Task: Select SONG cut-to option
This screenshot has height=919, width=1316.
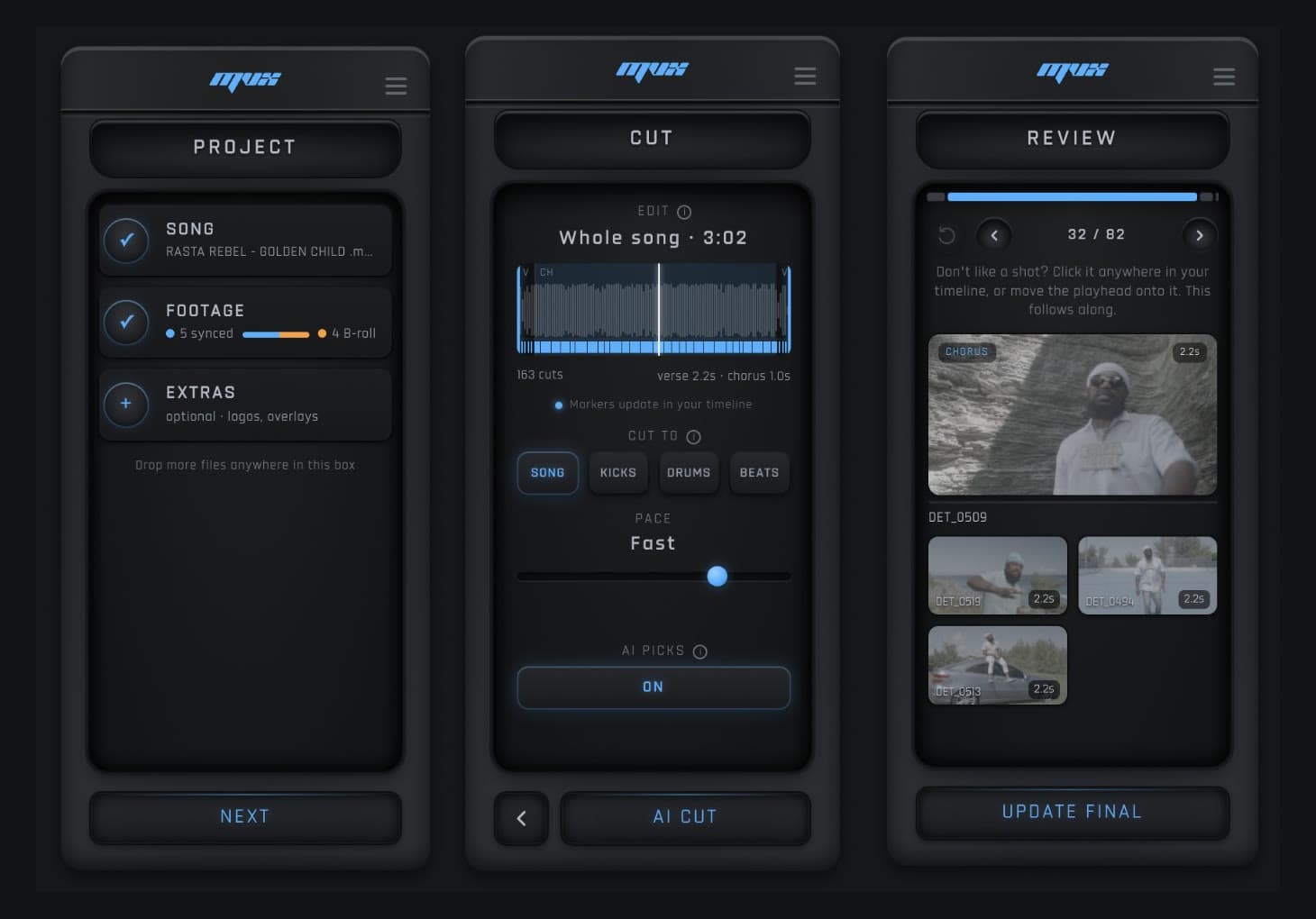Action: point(548,473)
